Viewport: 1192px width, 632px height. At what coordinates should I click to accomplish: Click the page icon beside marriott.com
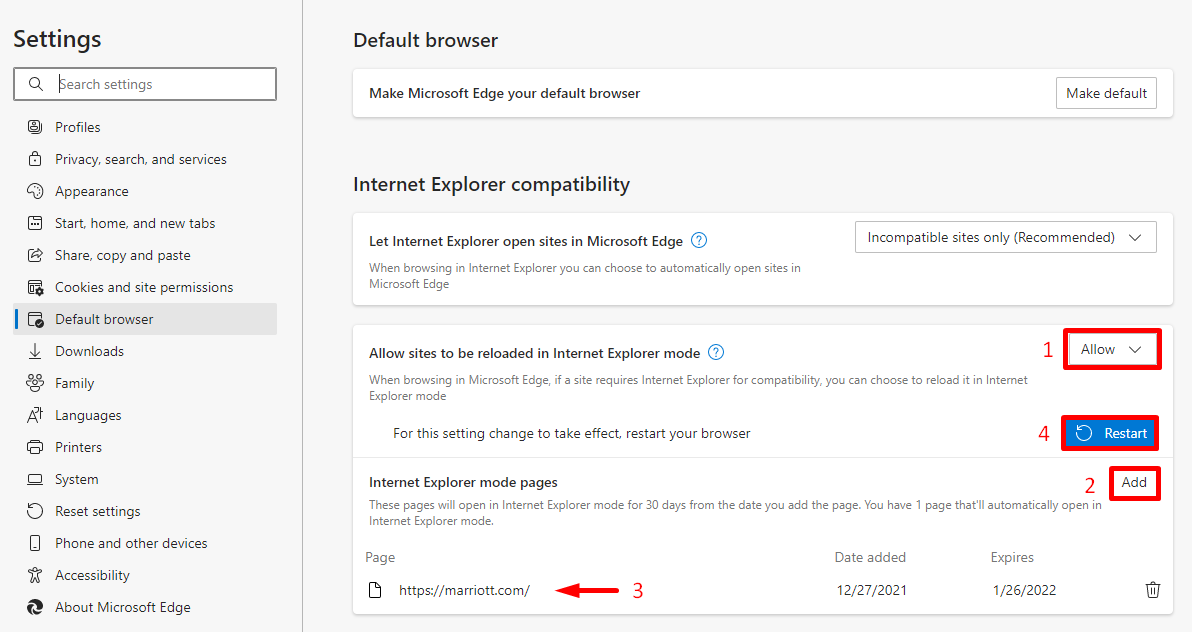pos(375,590)
